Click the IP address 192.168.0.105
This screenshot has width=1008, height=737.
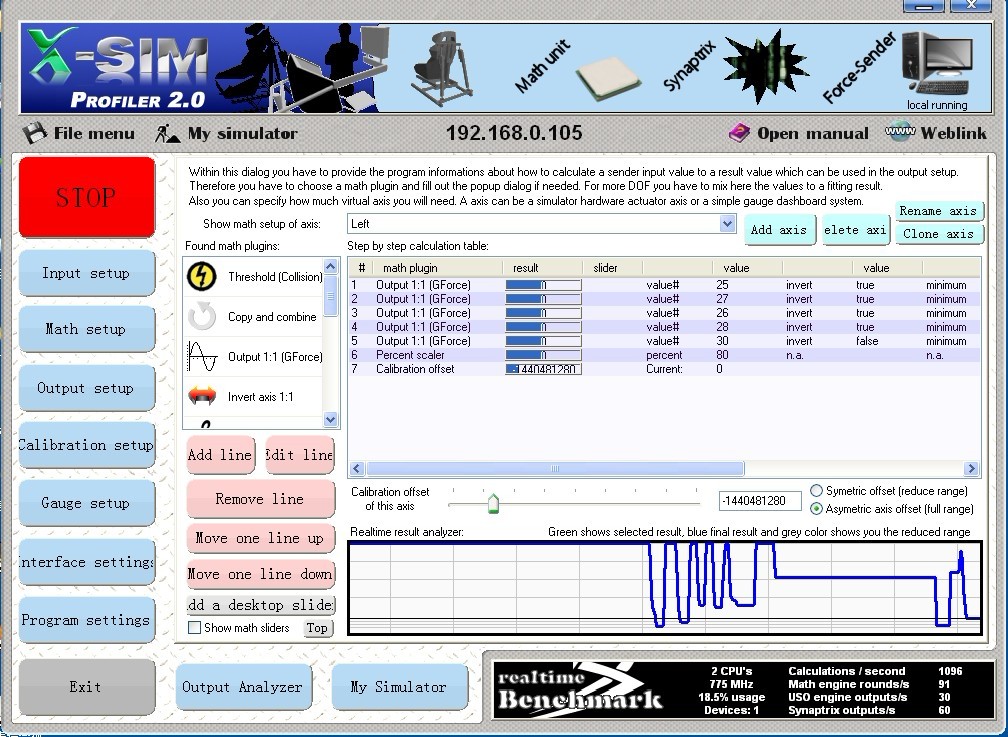[514, 133]
